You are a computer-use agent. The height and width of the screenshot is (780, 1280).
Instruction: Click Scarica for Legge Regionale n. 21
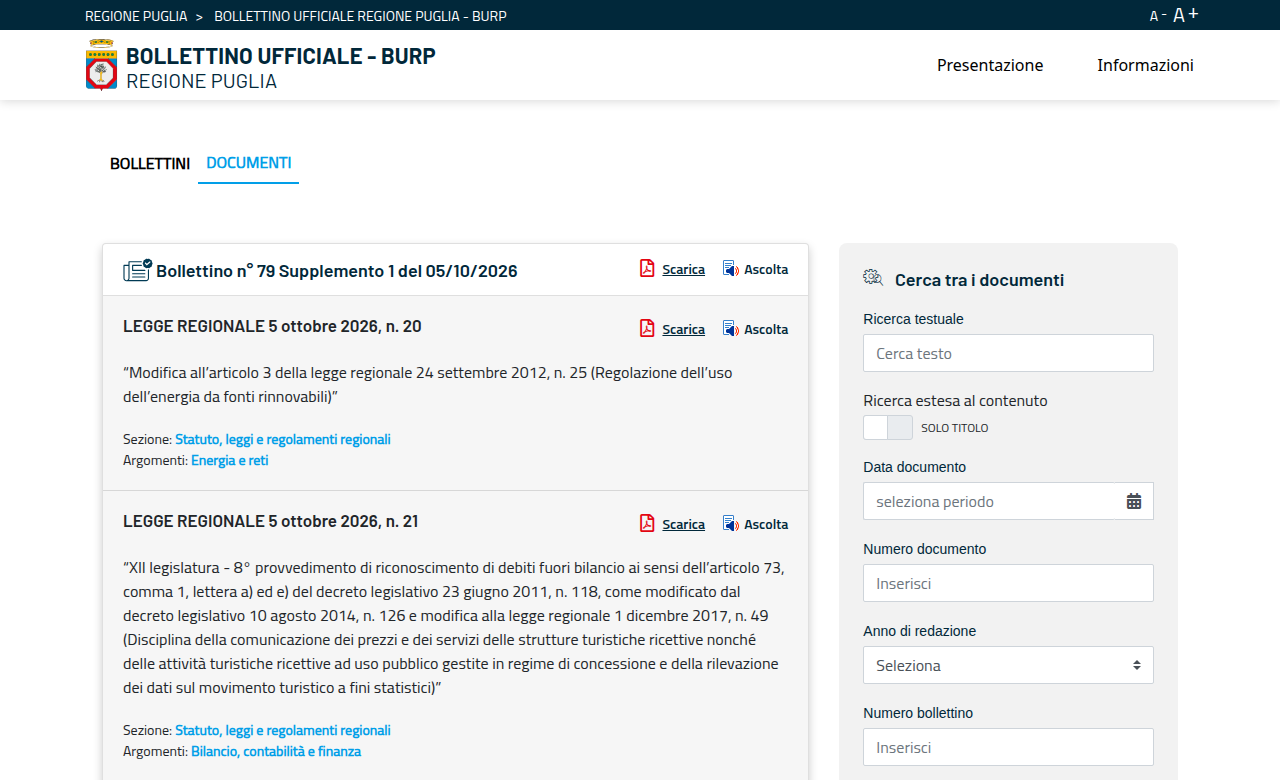tap(683, 524)
